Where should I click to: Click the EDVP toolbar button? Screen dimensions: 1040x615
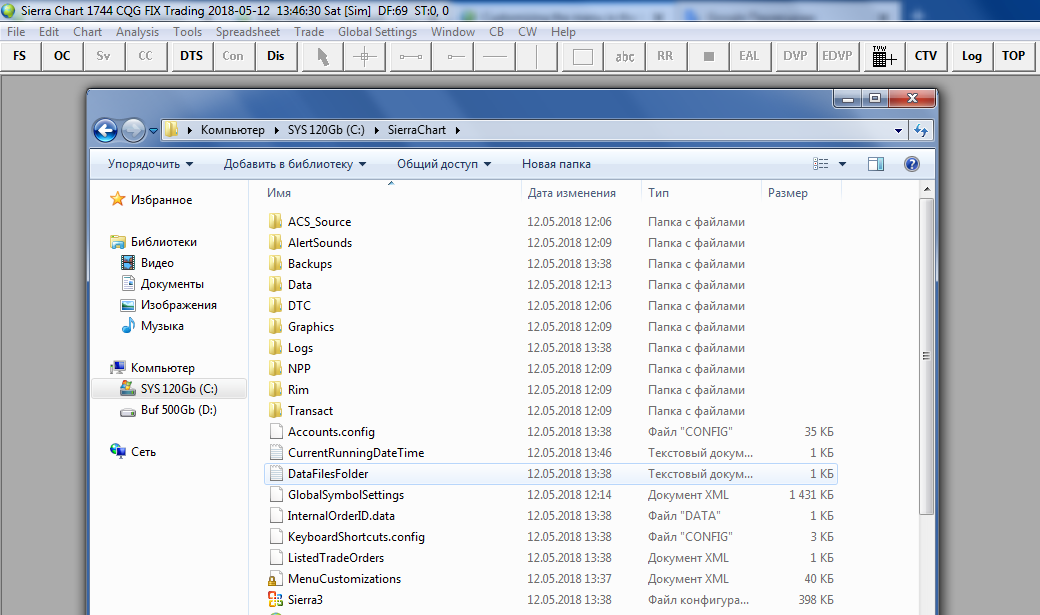coord(837,56)
